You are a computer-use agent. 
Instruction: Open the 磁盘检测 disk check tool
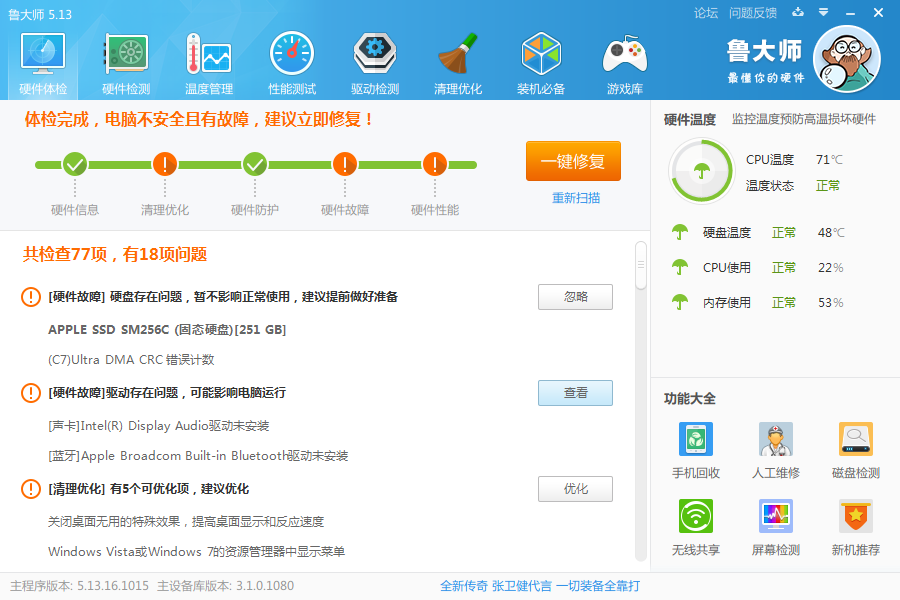coord(856,450)
